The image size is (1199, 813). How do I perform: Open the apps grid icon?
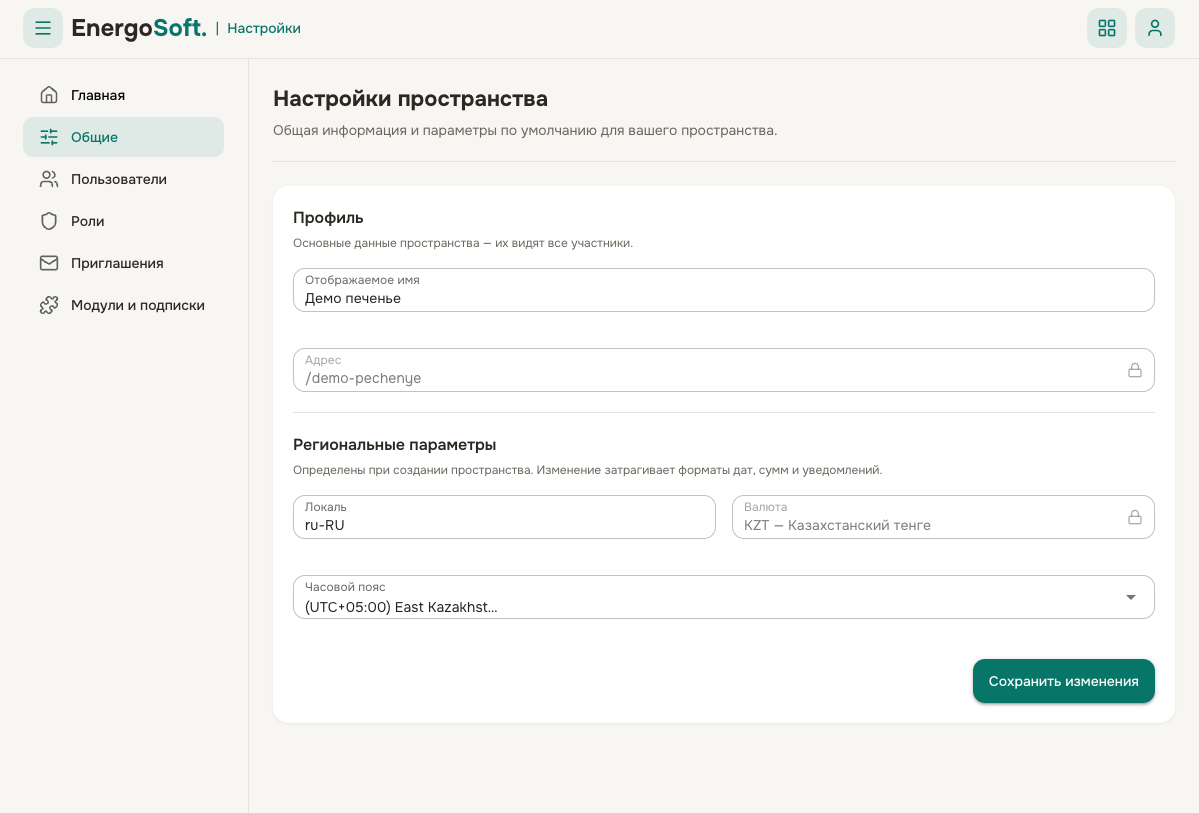coord(1106,28)
